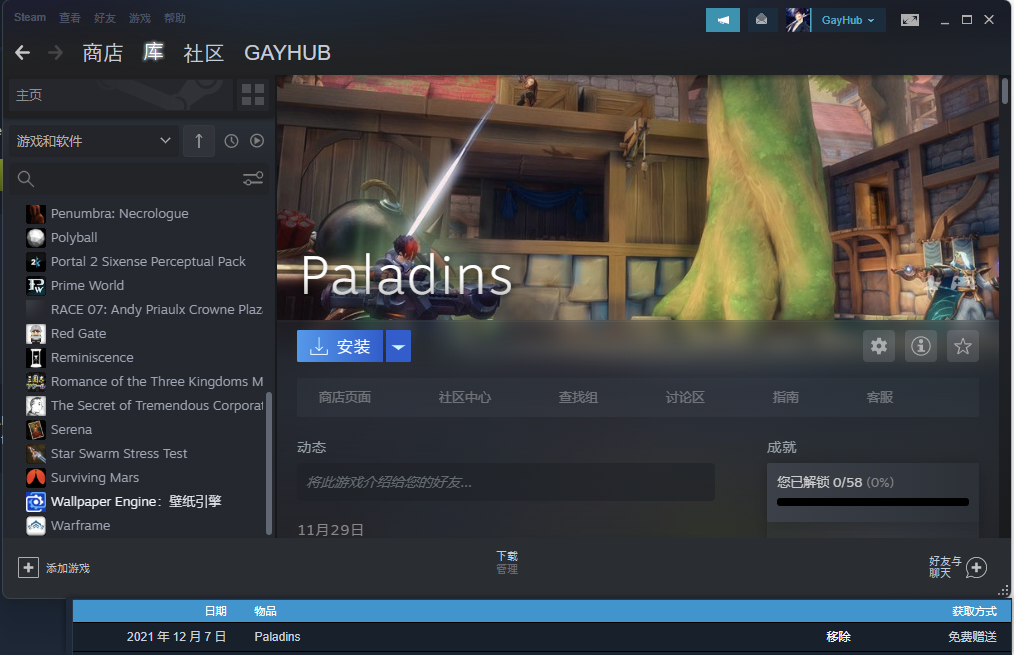
Task: Open 下载 管理 downloads manager
Action: 507,562
